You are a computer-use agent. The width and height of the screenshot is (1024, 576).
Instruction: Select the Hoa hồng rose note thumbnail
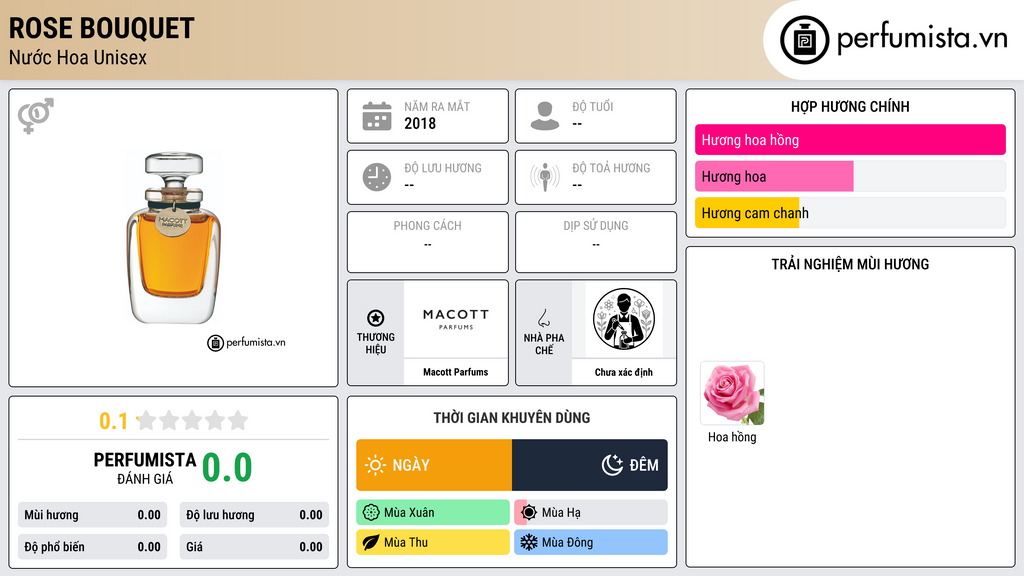tap(732, 393)
